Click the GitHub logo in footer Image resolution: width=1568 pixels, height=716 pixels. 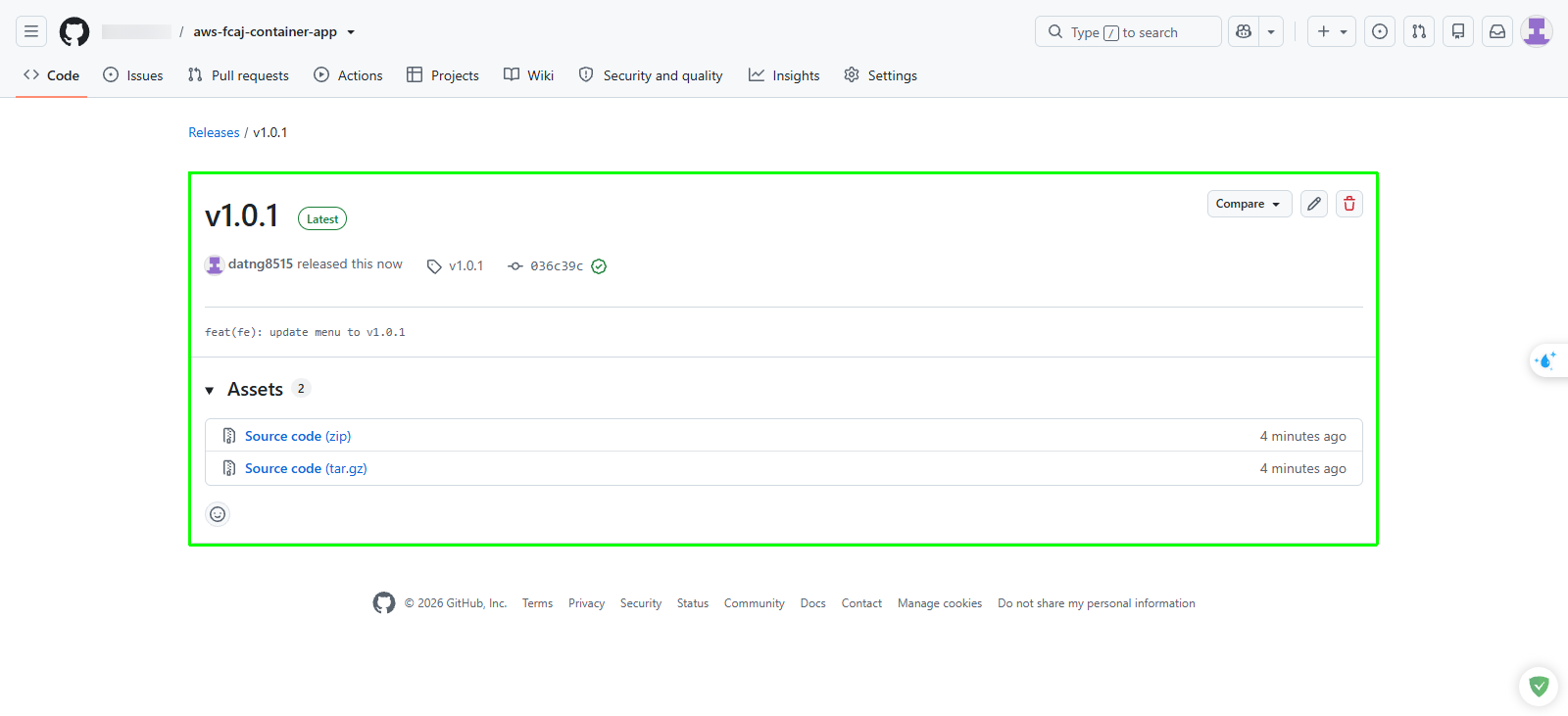coord(384,603)
